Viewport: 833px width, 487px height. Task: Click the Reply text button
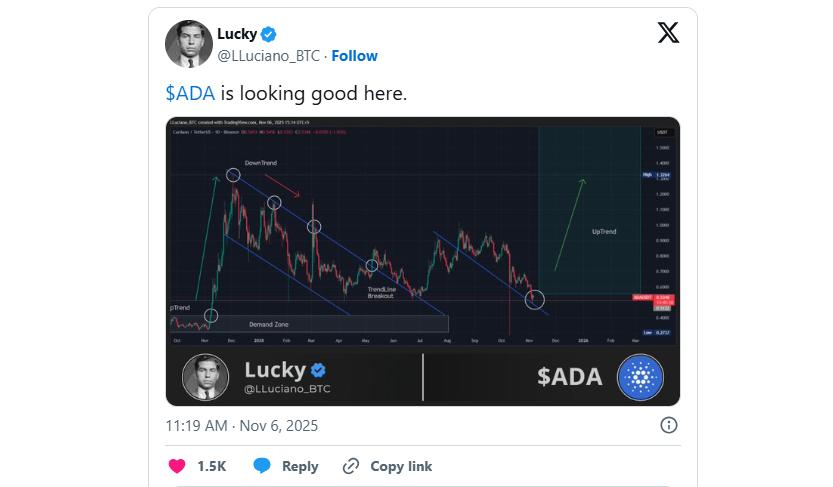300,466
